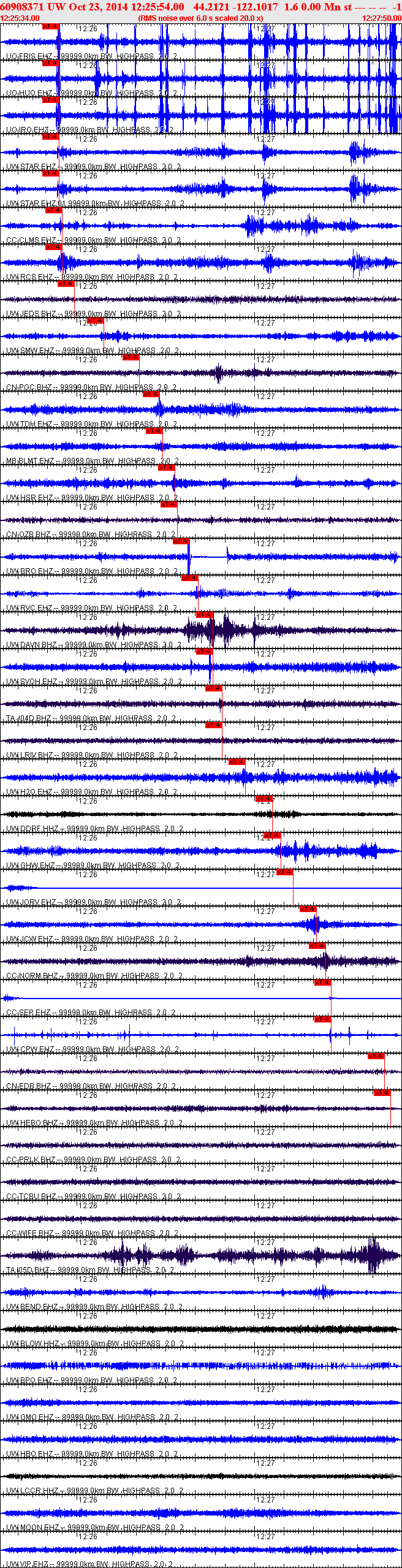Image resolution: width=402 pixels, height=1568 pixels.
Task: Select the CC.NORM.BHZ trace label
Action: tap(94, 976)
